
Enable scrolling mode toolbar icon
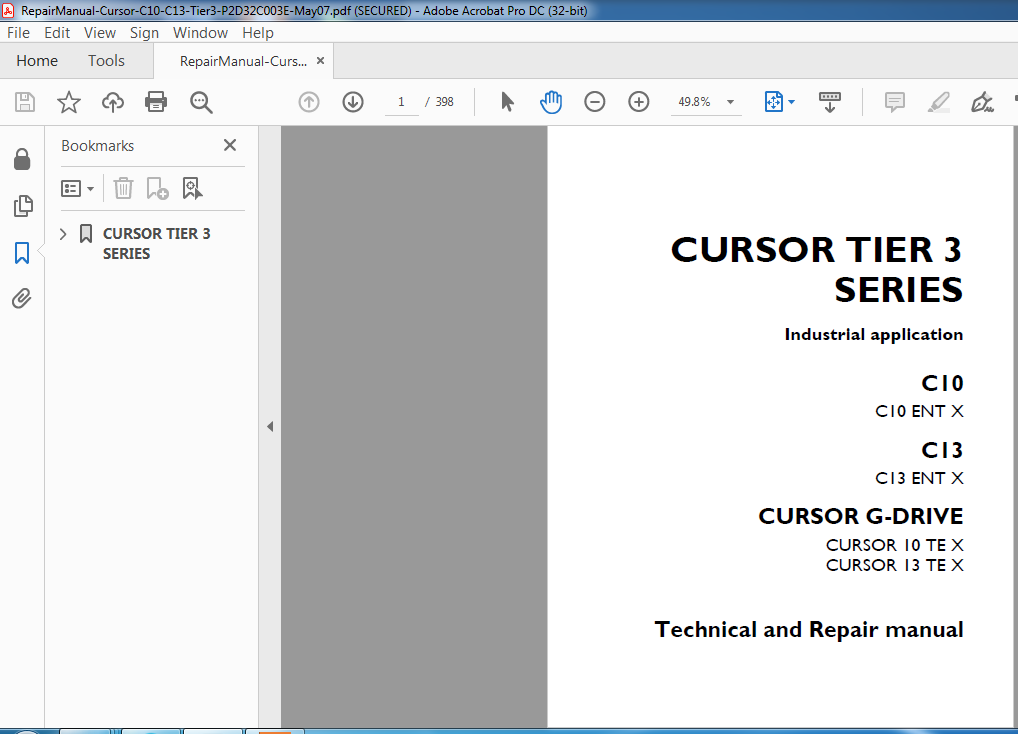829,102
